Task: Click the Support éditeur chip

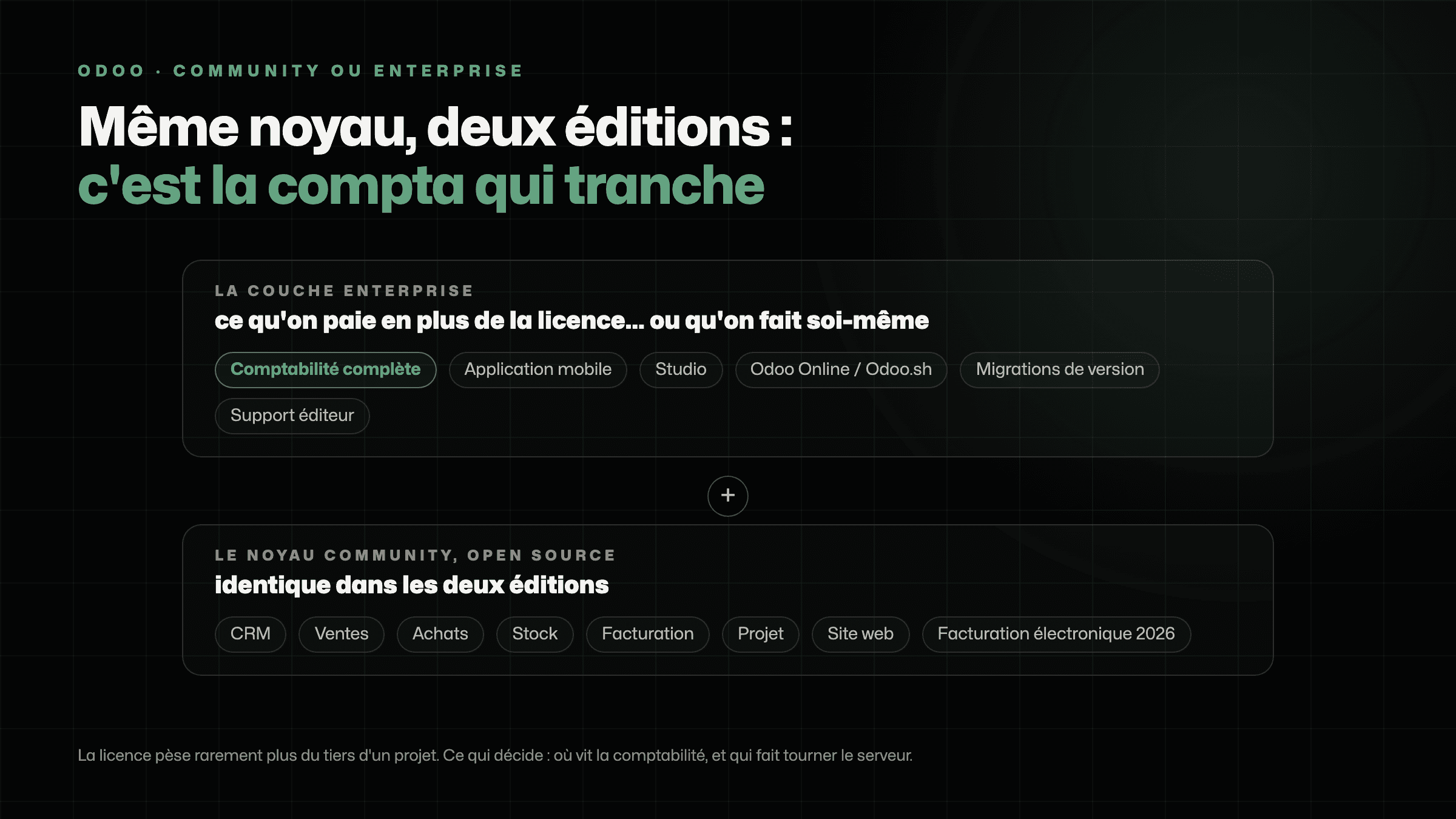Action: coord(292,416)
